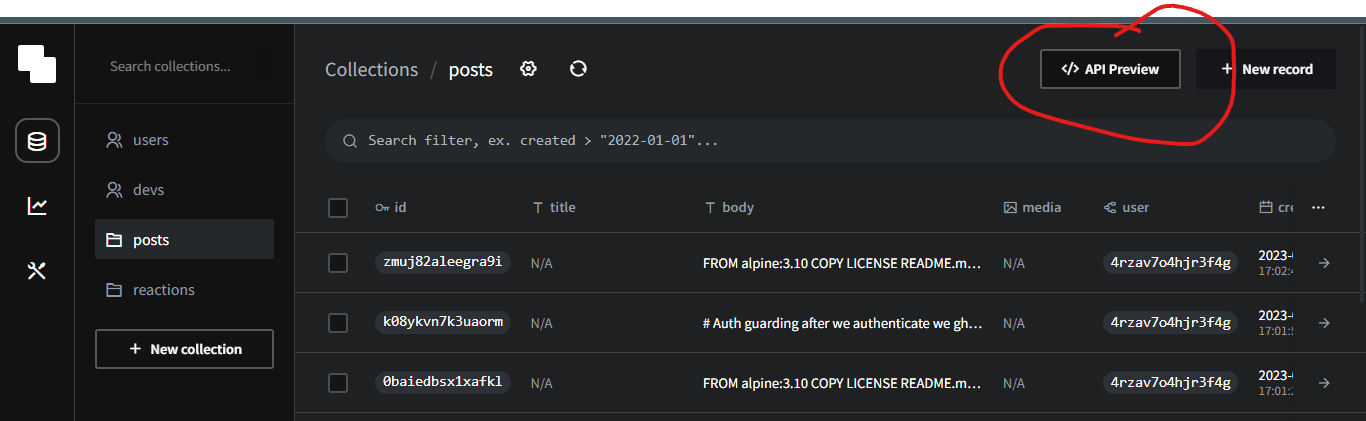Image resolution: width=1366 pixels, height=421 pixels.
Task: Open the Collections database sidebar icon
Action: click(x=37, y=141)
